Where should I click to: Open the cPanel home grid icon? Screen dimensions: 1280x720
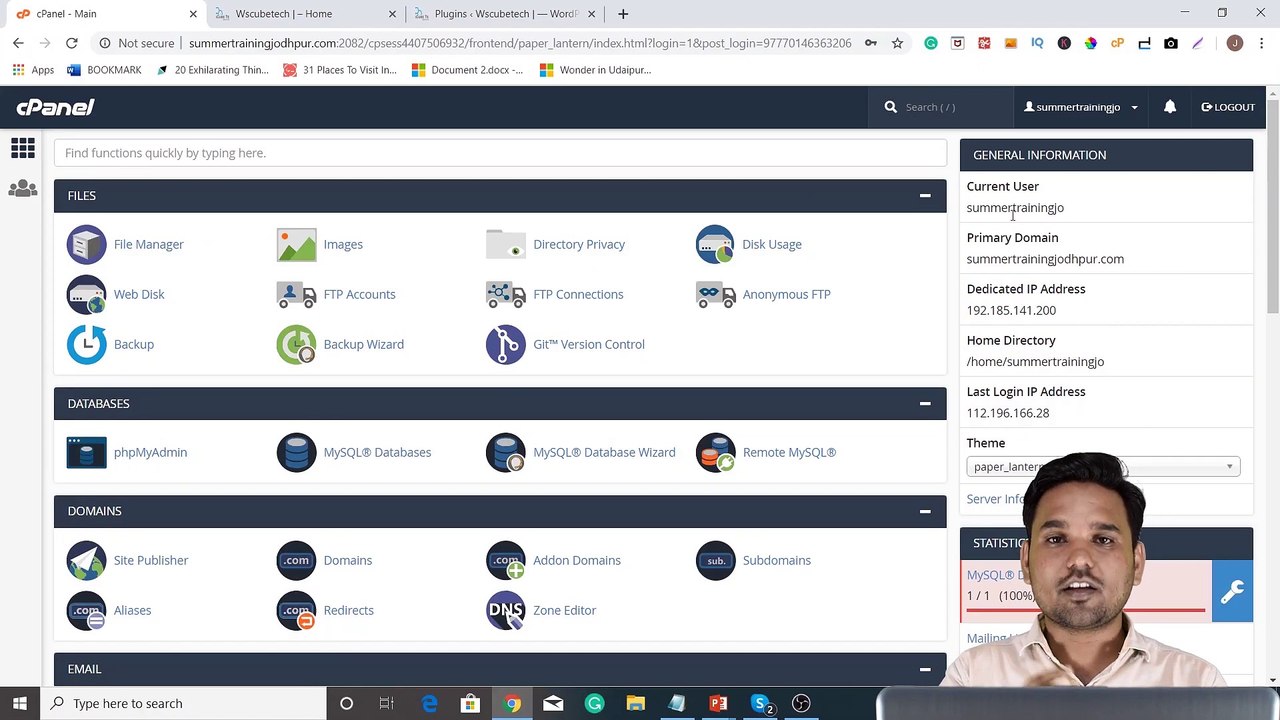click(x=22, y=149)
